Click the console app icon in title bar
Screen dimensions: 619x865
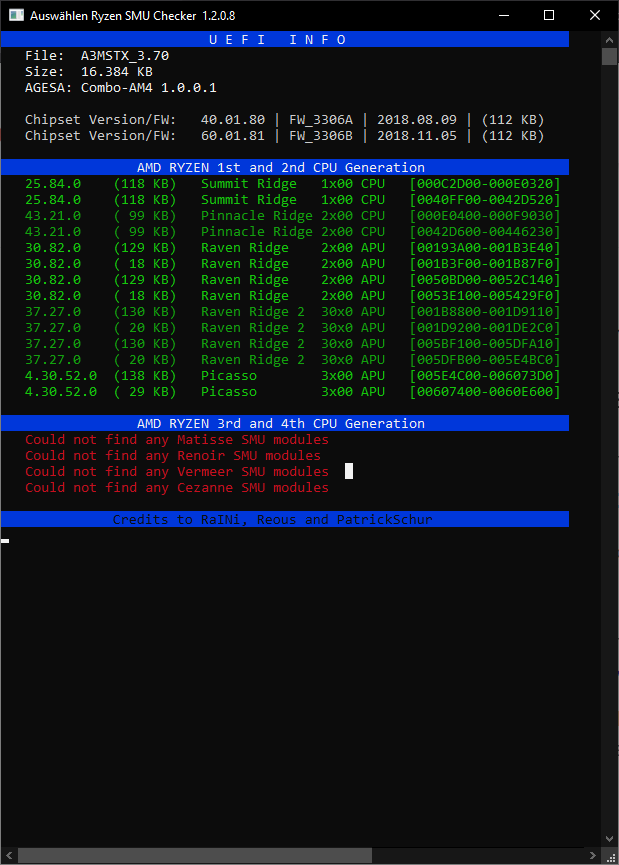click(16, 15)
